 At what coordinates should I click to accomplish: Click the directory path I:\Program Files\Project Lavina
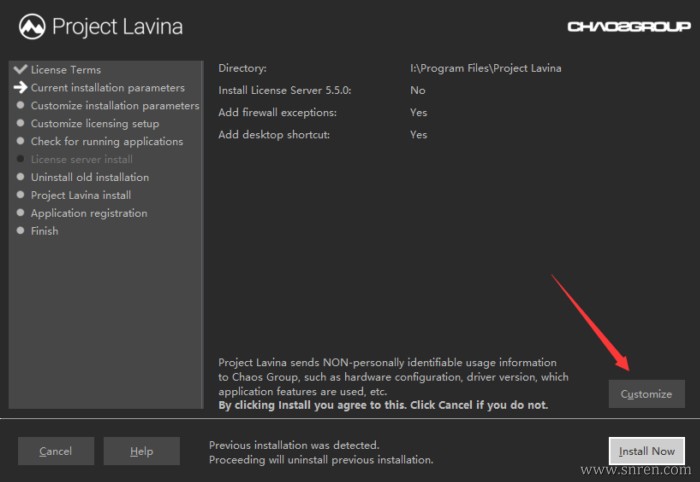[x=486, y=68]
